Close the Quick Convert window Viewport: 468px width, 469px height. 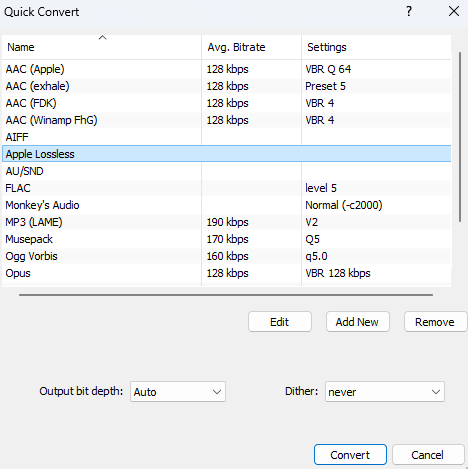click(x=454, y=12)
